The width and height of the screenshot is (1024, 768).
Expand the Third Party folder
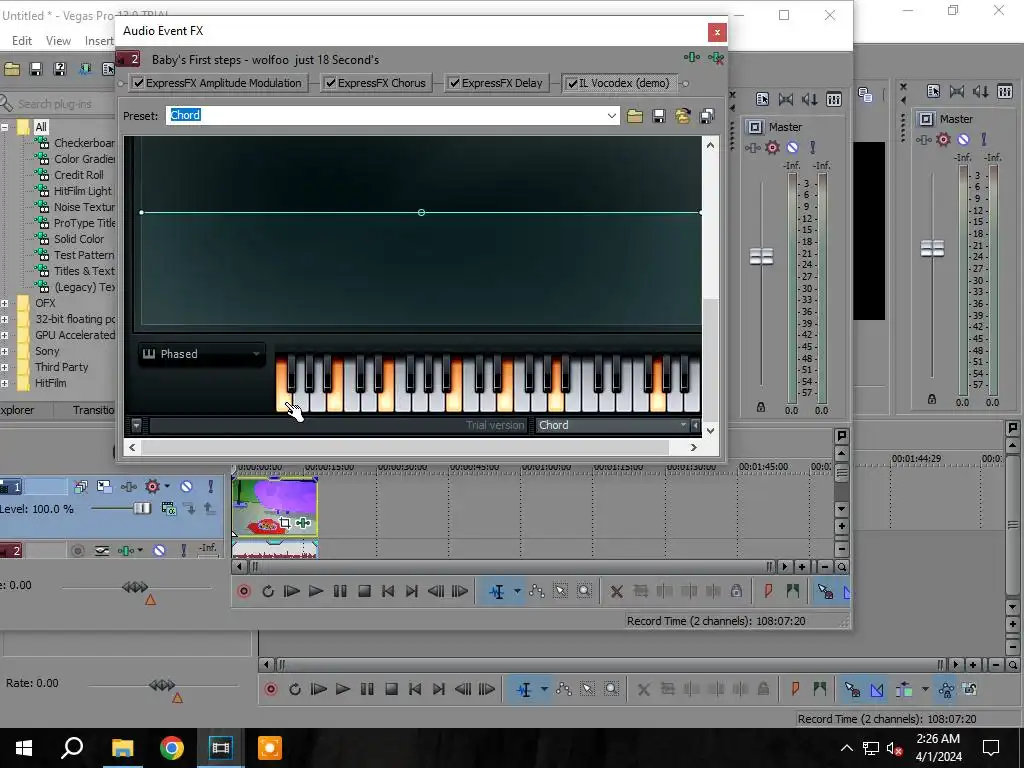5,368
